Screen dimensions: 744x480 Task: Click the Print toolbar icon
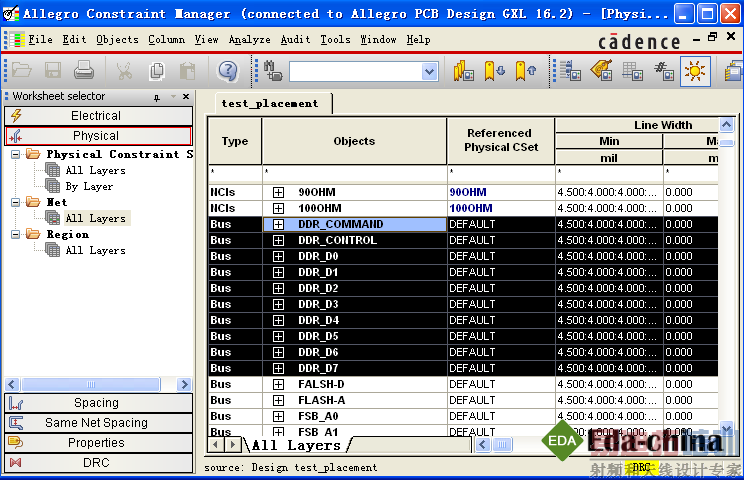pyautogui.click(x=84, y=71)
